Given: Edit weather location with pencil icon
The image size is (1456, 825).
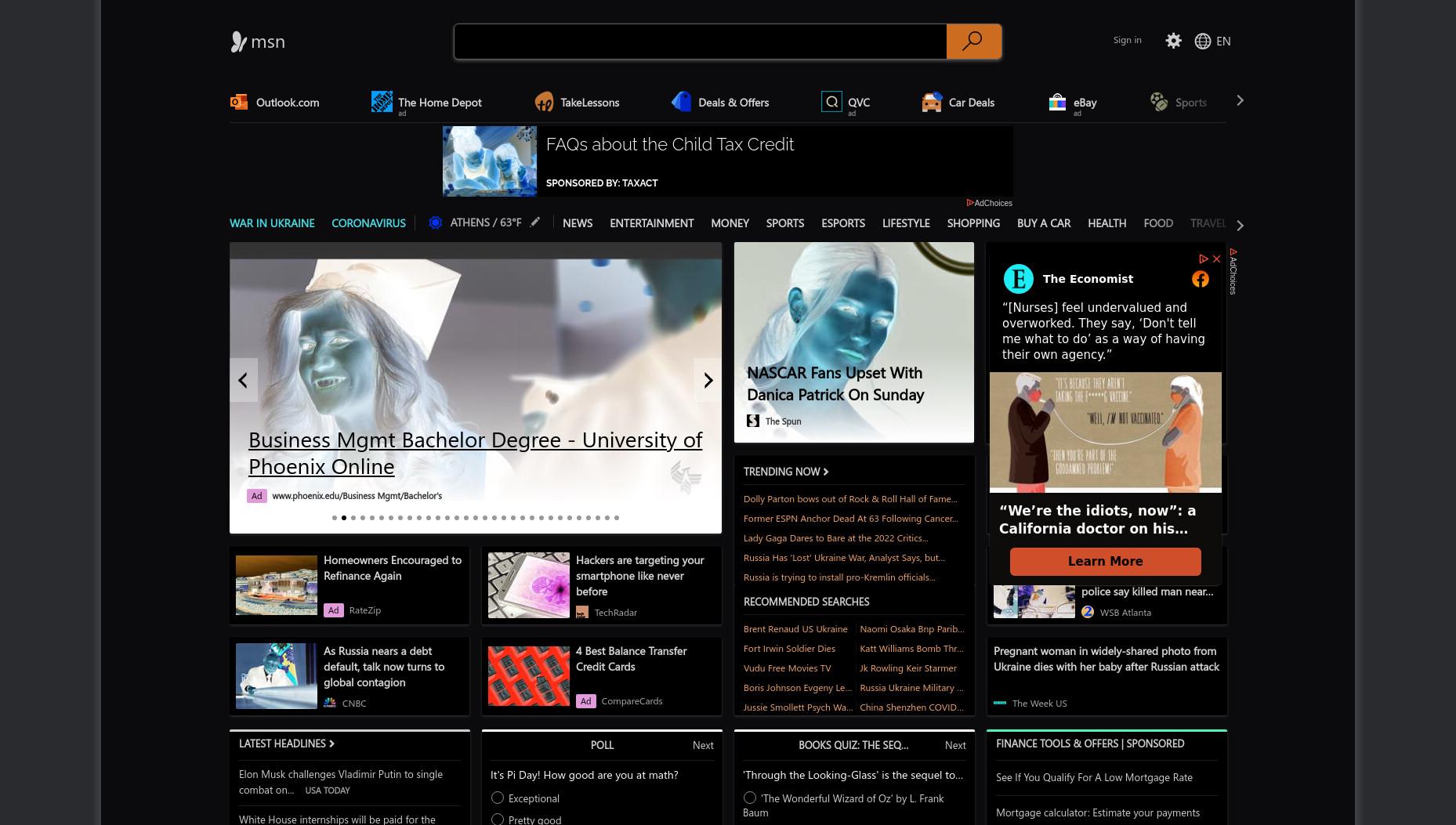Looking at the screenshot, I should pos(535,223).
